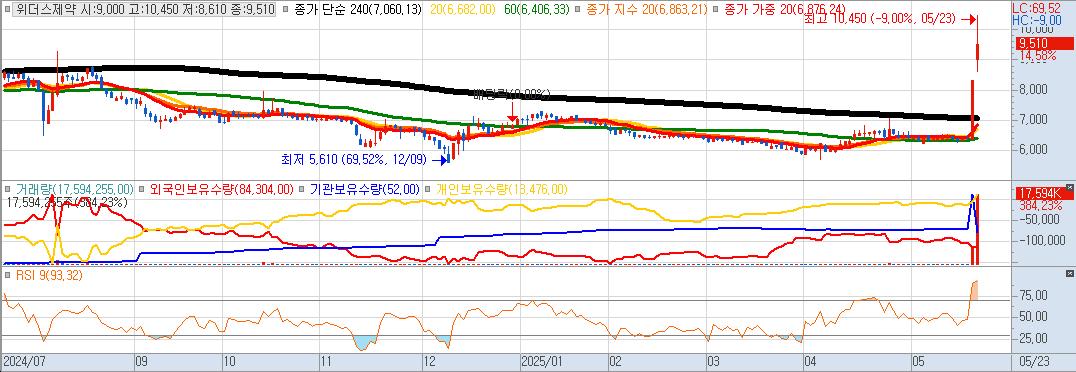Select the 거래량 volume indicator legend

tap(74, 189)
